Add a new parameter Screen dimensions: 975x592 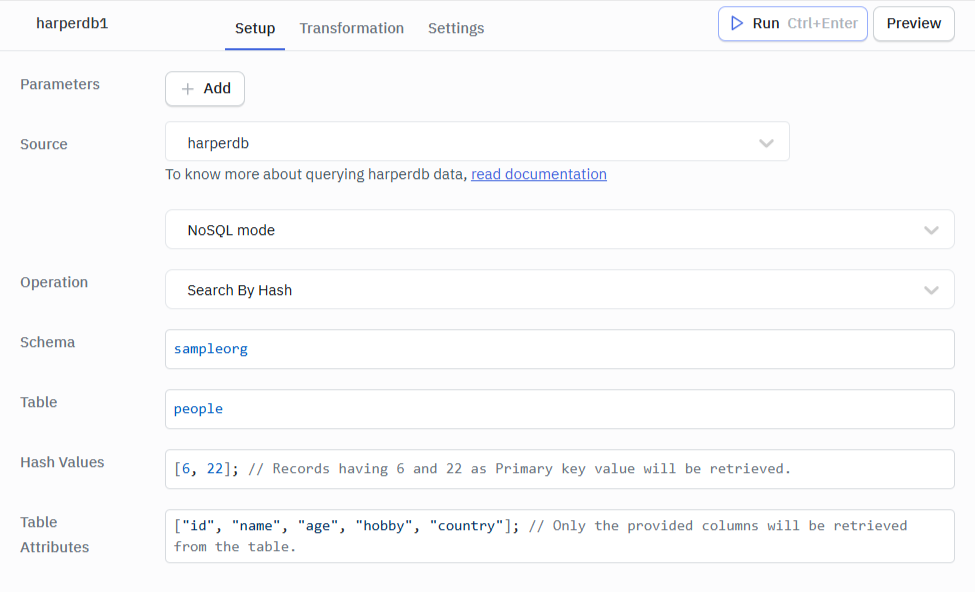tap(205, 89)
